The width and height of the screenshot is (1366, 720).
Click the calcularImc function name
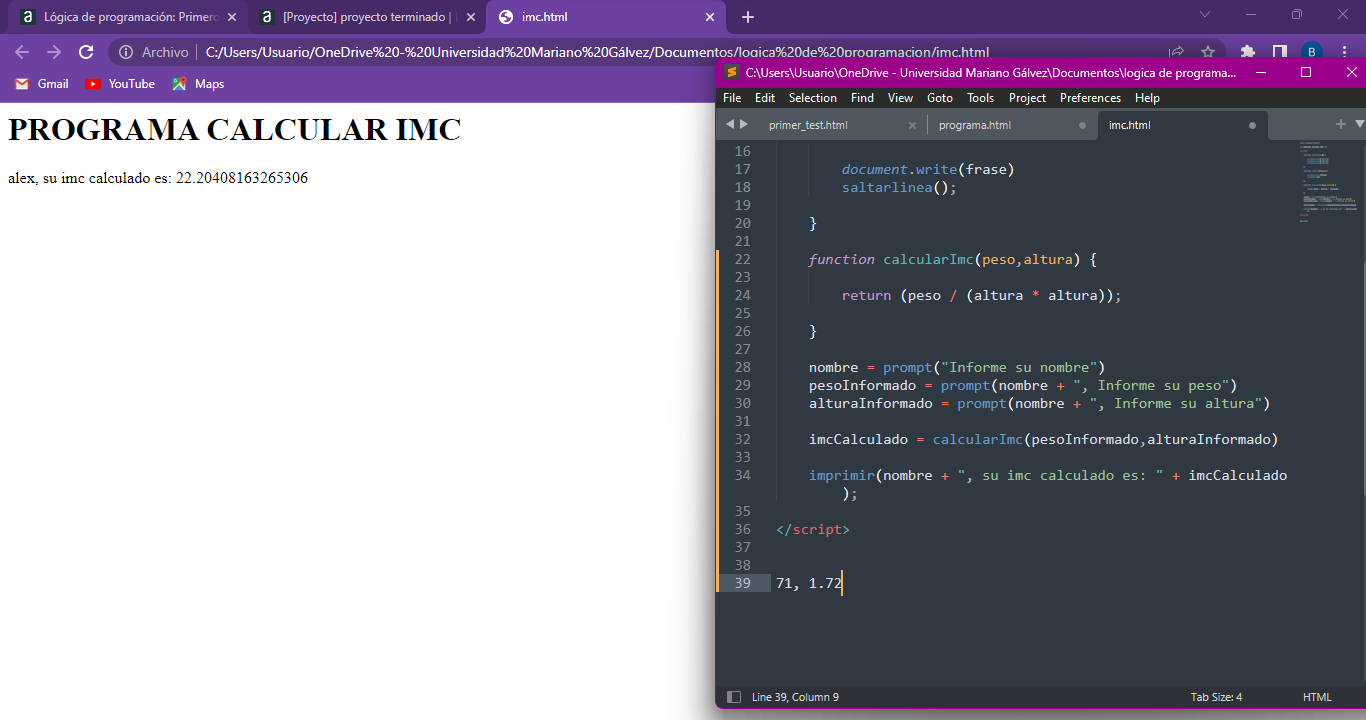928,259
